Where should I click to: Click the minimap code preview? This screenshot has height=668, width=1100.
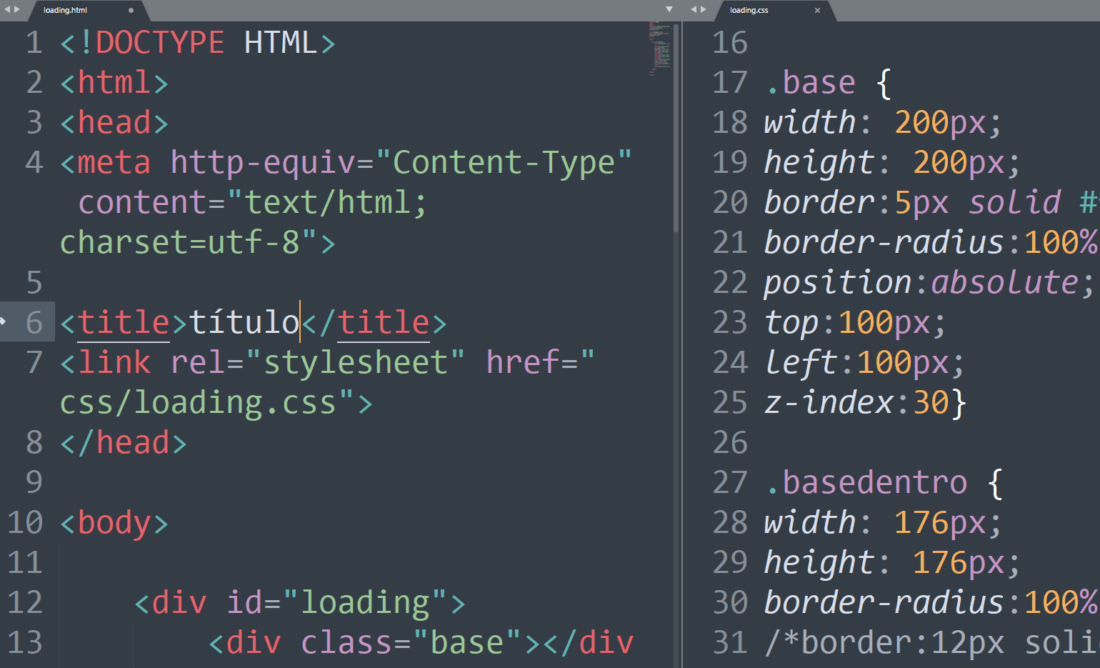(659, 49)
